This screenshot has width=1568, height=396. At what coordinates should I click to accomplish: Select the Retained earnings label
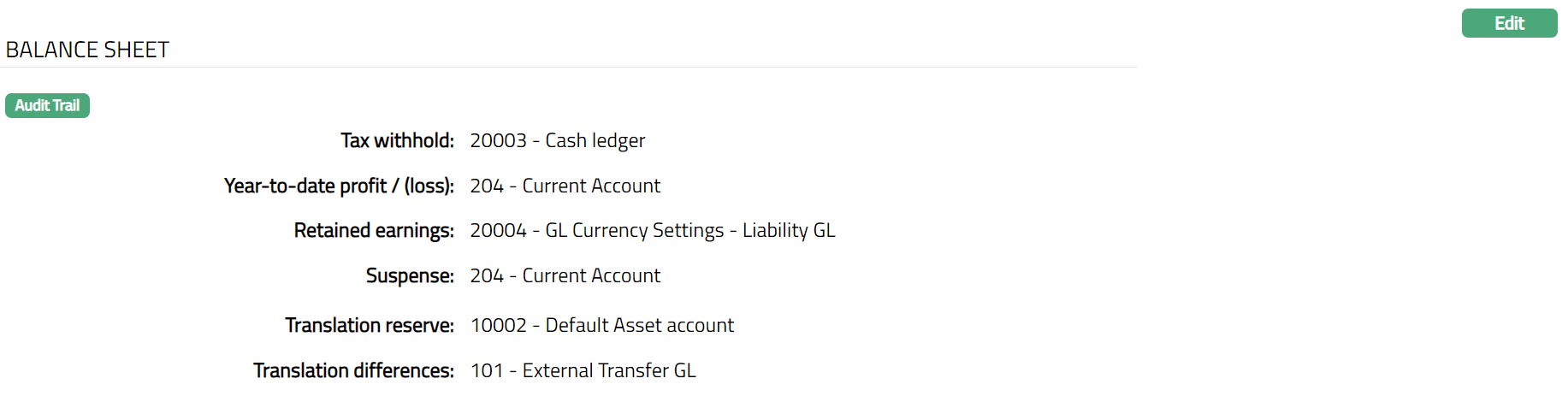tap(374, 230)
